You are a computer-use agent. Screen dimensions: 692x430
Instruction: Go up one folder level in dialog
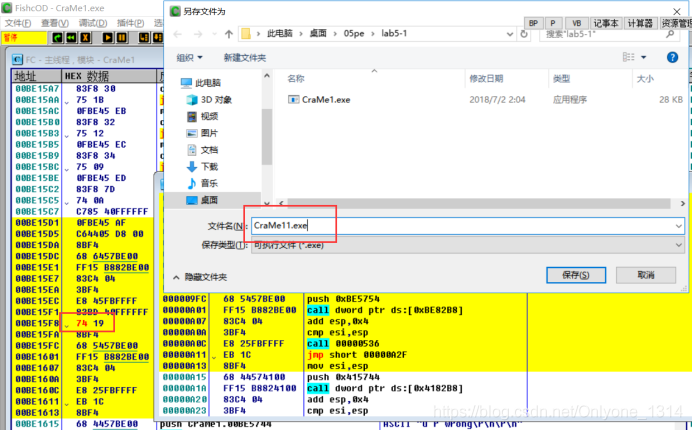pyautogui.click(x=229, y=34)
